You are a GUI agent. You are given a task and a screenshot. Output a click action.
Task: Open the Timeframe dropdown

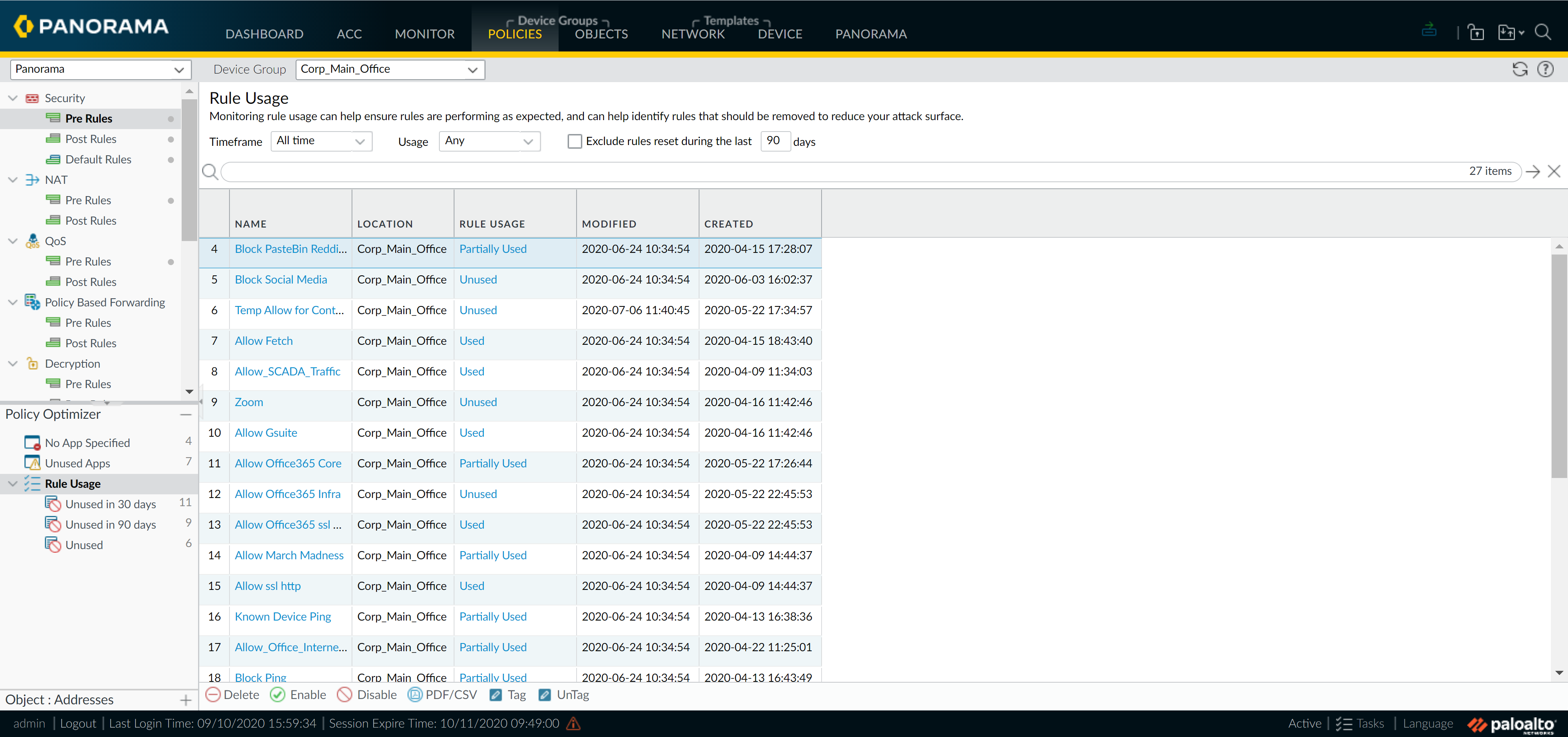point(321,141)
